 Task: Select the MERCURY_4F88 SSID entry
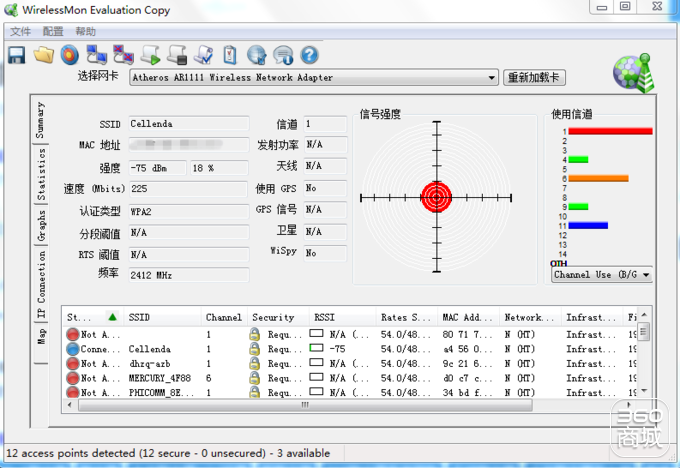coord(160,378)
